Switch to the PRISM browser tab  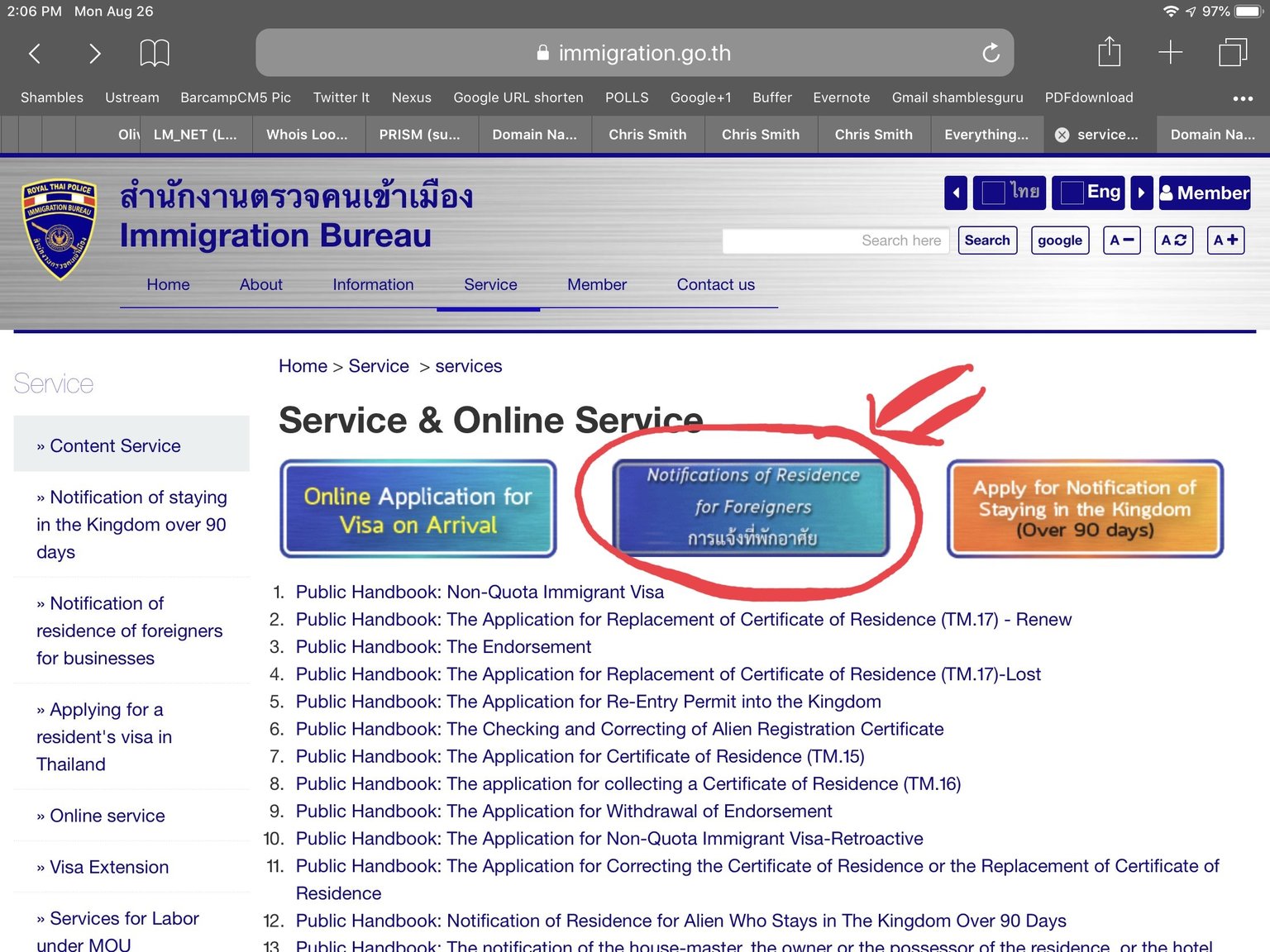click(419, 135)
